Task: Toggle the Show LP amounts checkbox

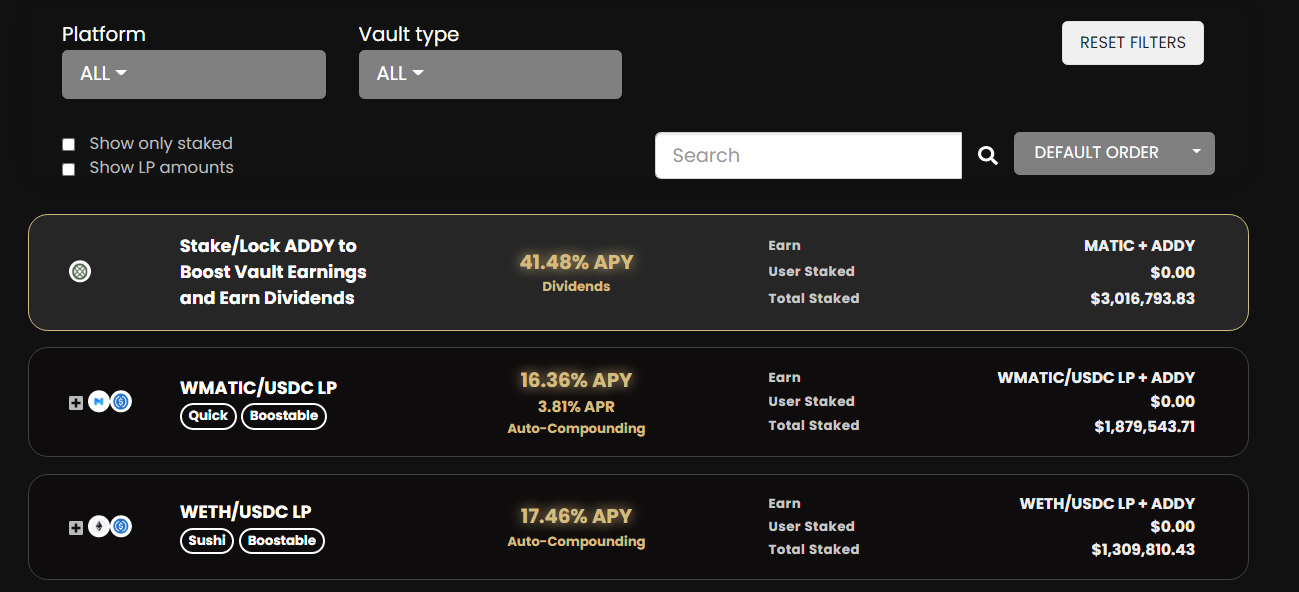Action: pos(69,169)
